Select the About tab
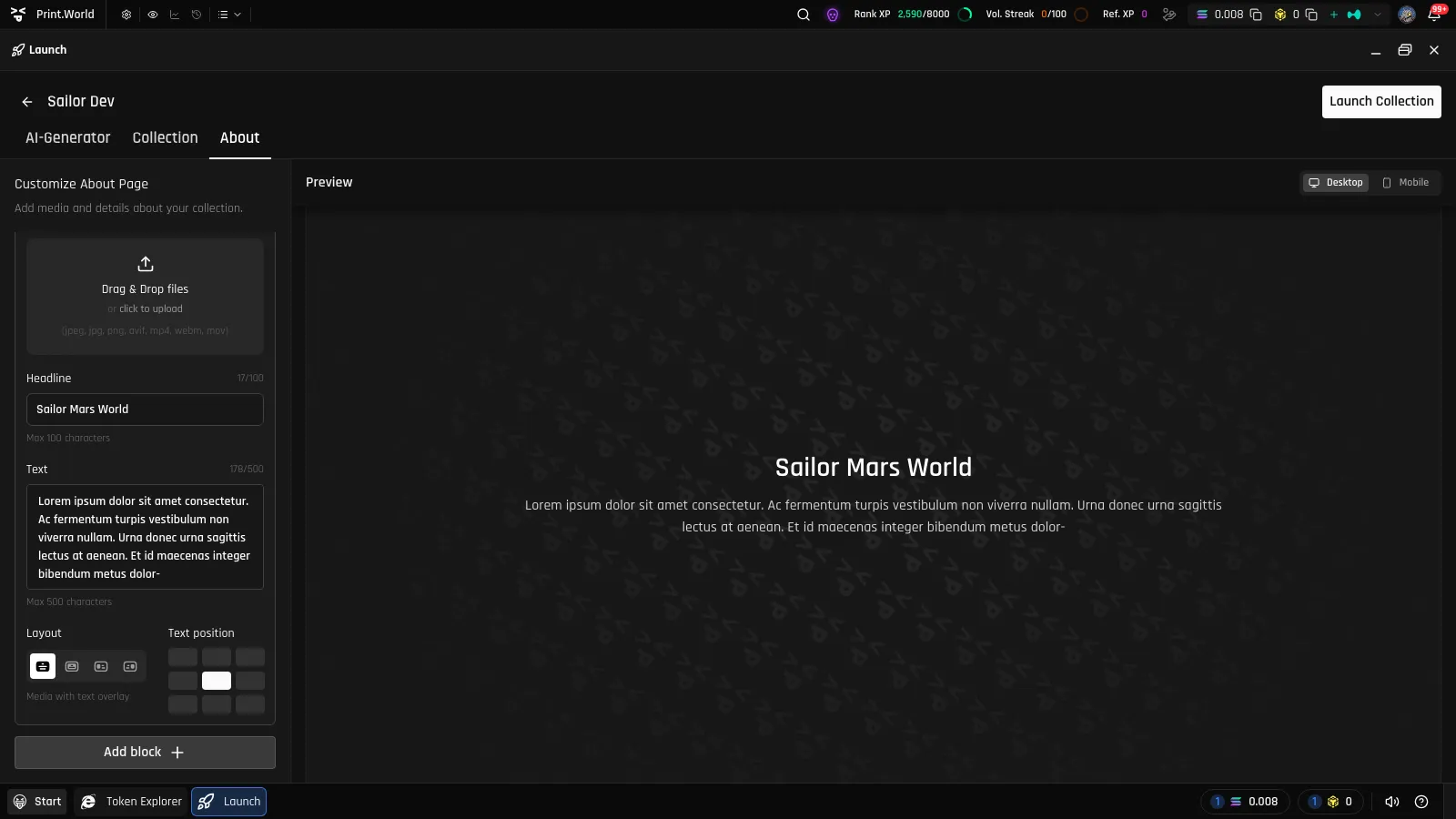Screen dimensions: 1456x819 [239, 138]
